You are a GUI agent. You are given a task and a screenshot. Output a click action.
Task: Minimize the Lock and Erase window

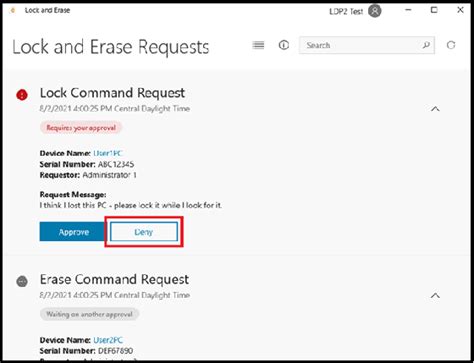pyautogui.click(x=408, y=10)
